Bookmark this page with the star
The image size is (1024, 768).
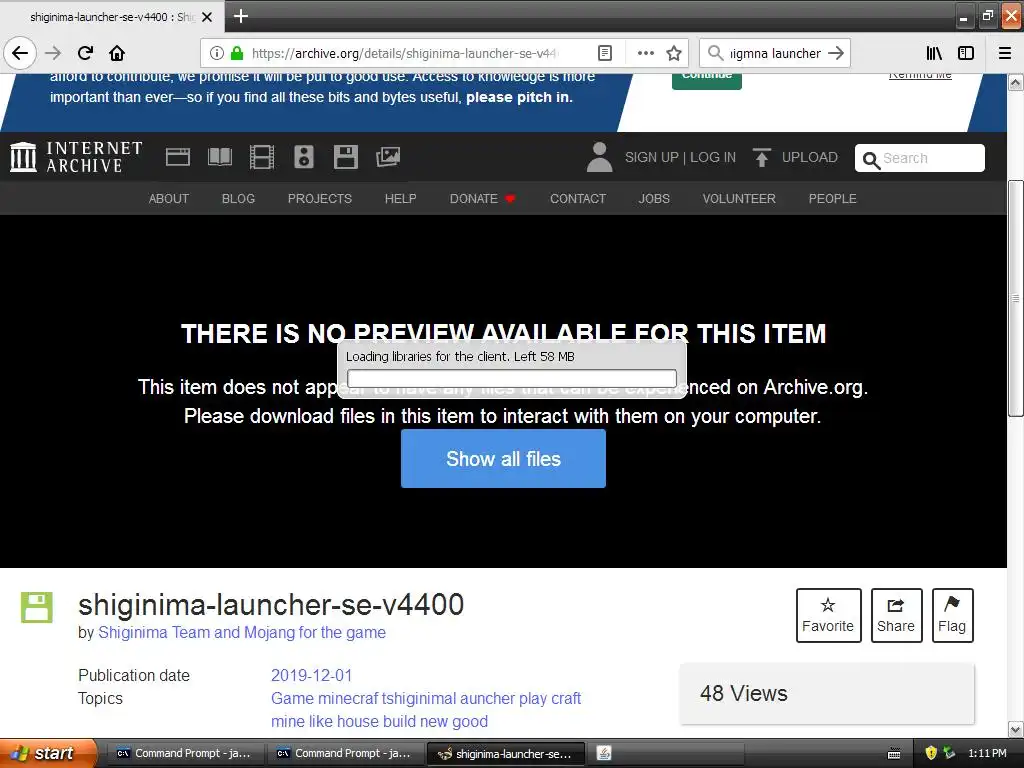point(674,53)
